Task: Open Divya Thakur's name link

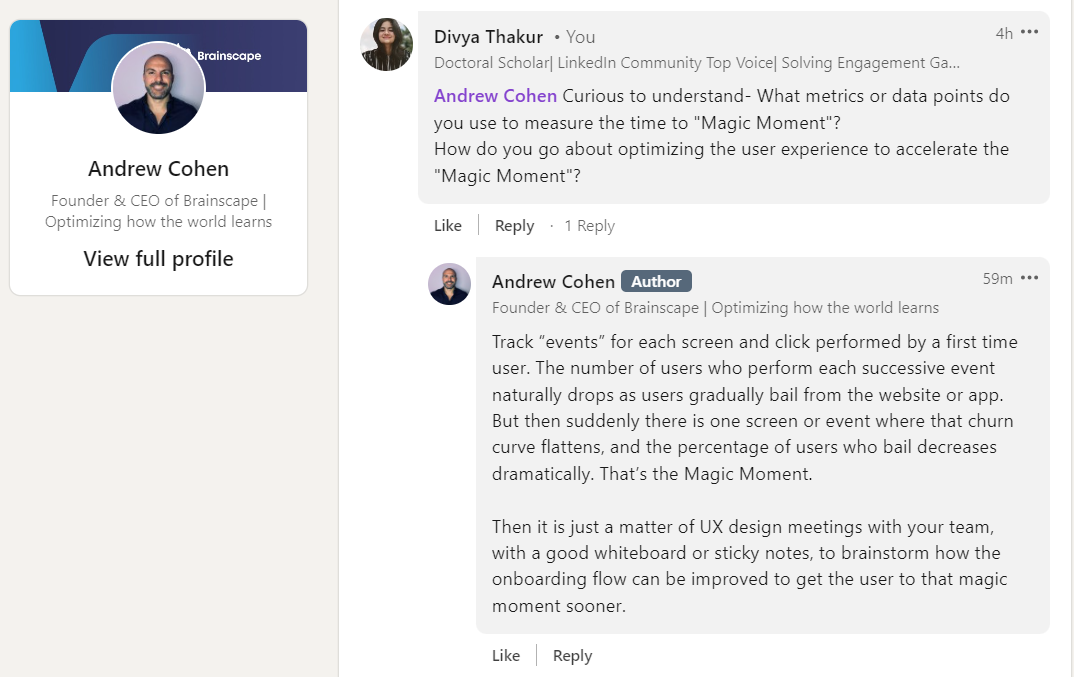Action: 488,37
